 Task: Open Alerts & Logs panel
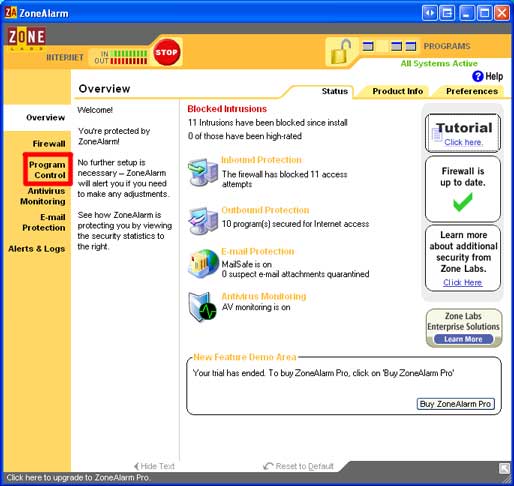(x=36, y=249)
